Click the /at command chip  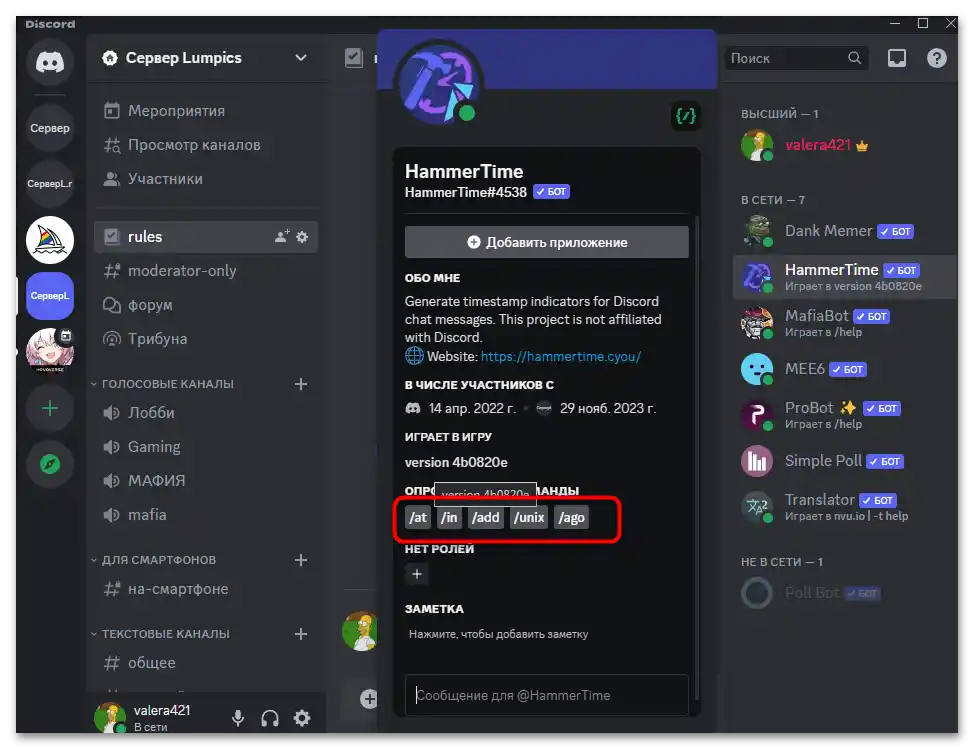pyautogui.click(x=418, y=517)
